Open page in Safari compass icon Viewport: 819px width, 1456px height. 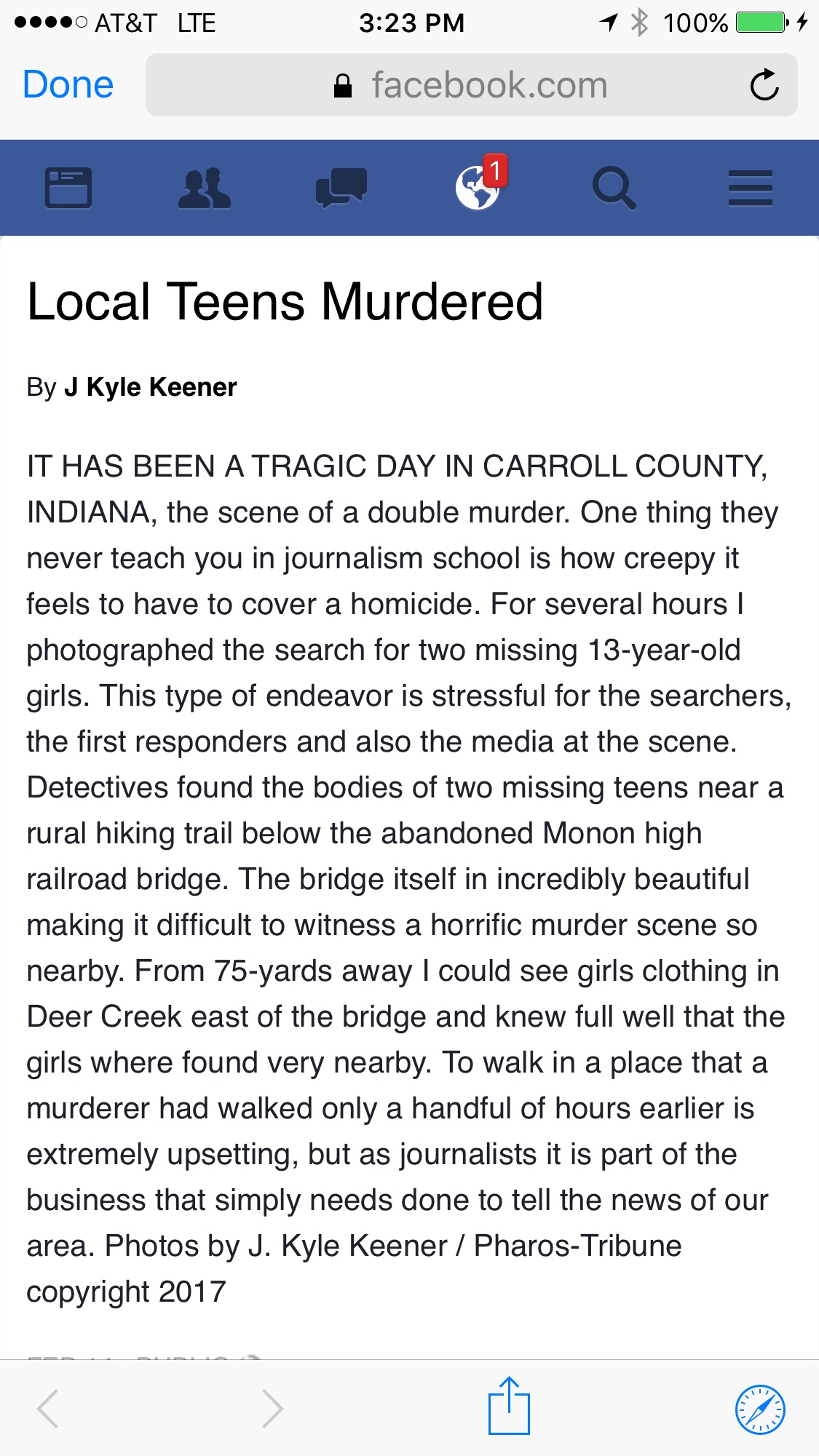point(760,1409)
